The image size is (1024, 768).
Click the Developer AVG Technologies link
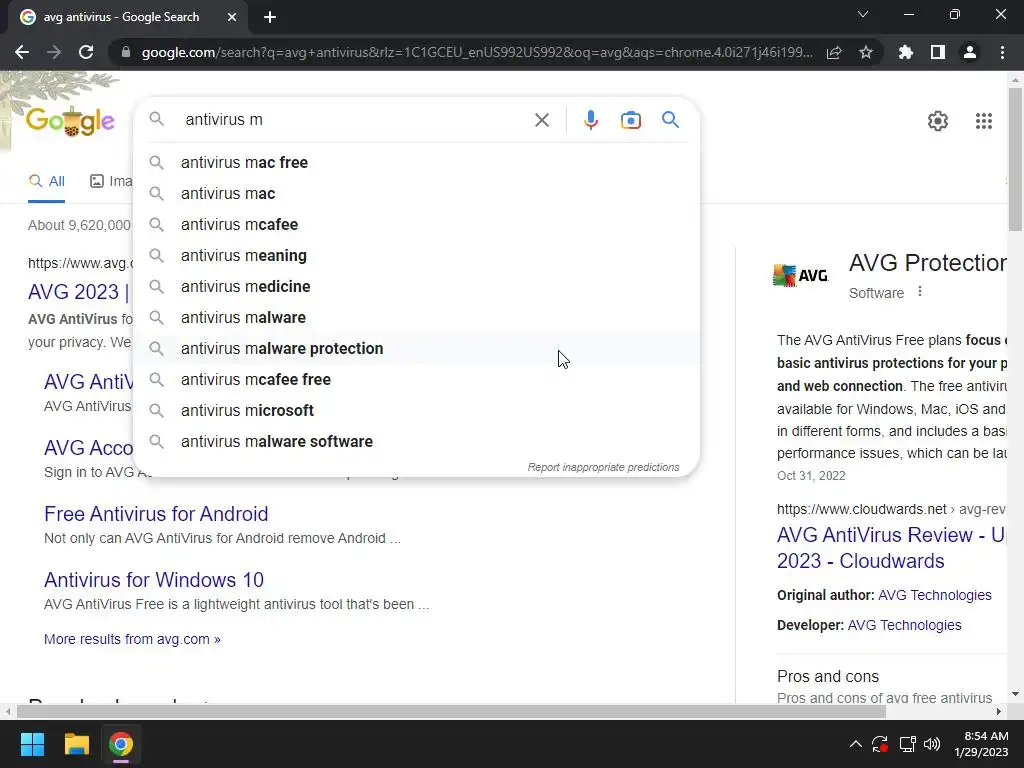904,625
